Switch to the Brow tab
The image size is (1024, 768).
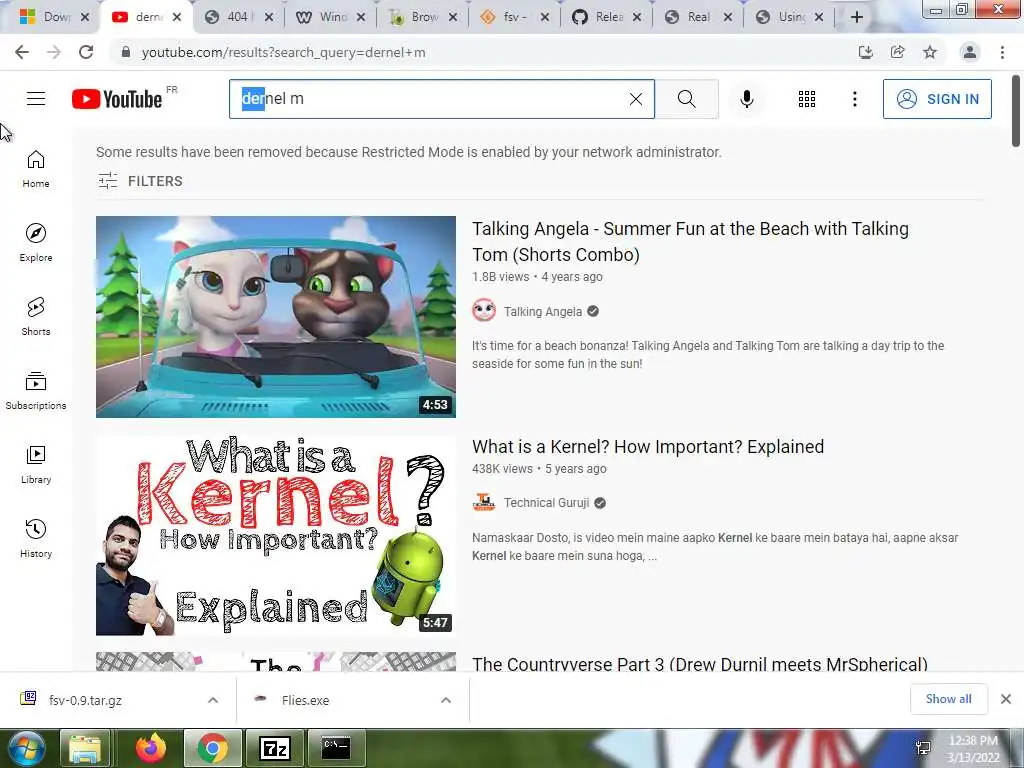point(423,17)
